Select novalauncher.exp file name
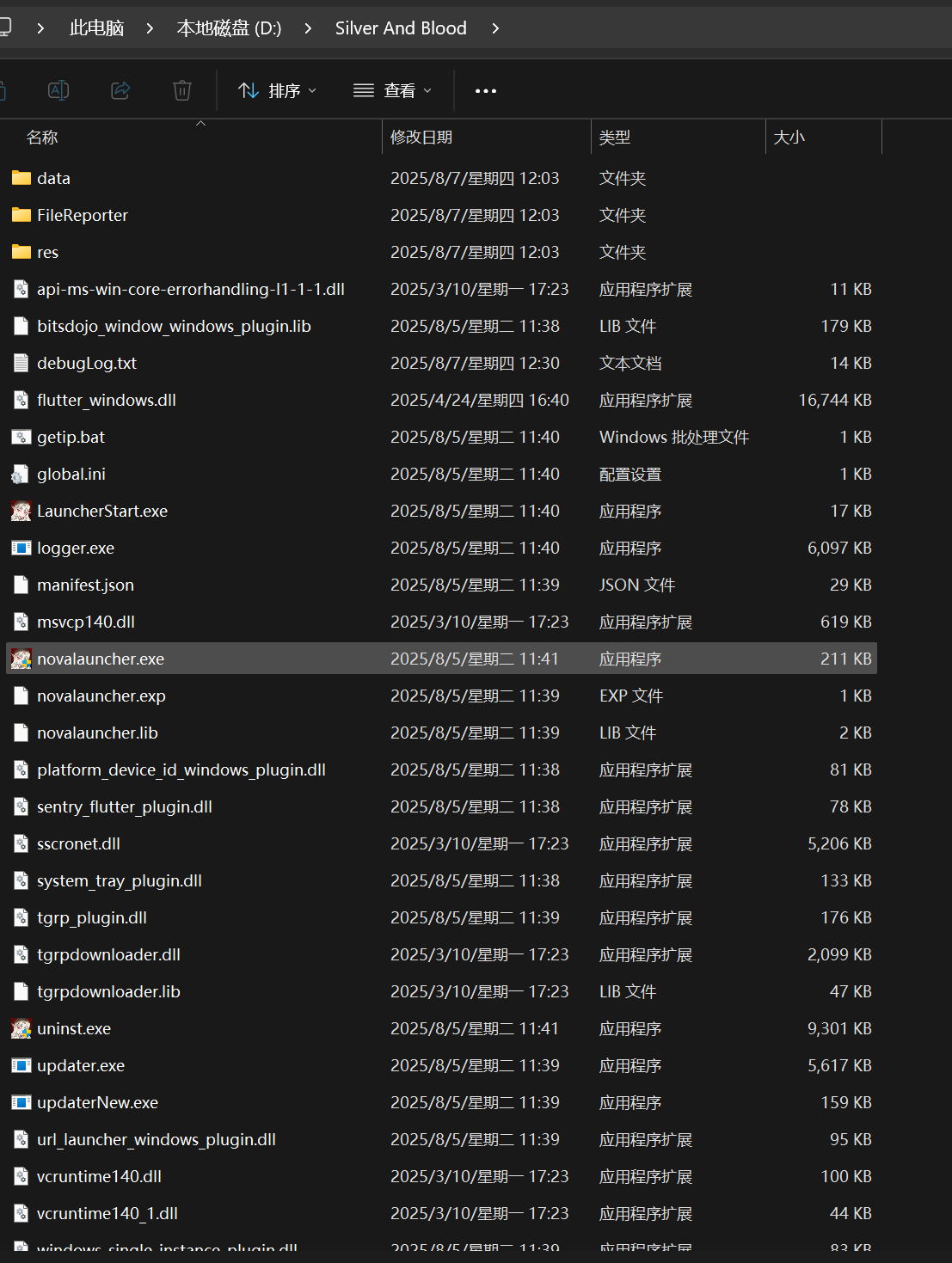952x1263 pixels. pyautogui.click(x=101, y=696)
